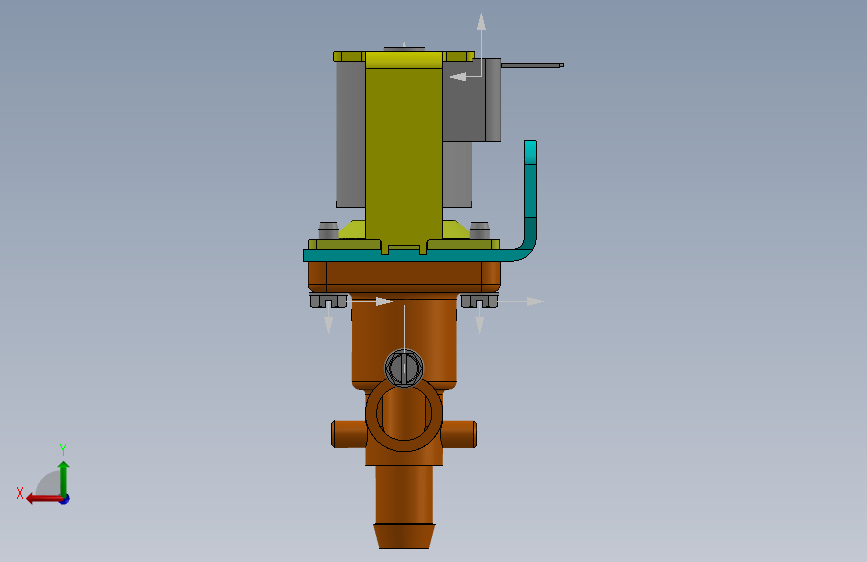Screen dimensions: 867x562
Task: Select the right screw head above the flange
Action: tap(479, 230)
